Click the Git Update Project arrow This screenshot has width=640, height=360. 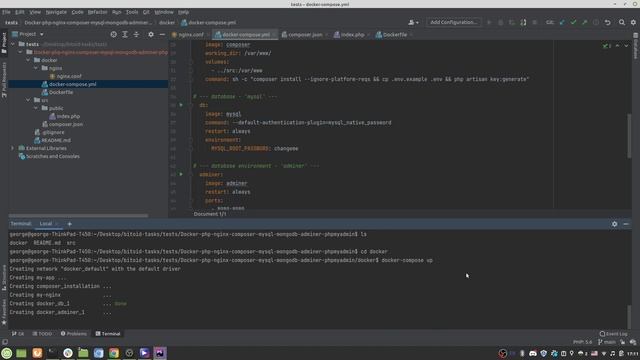point(562,22)
